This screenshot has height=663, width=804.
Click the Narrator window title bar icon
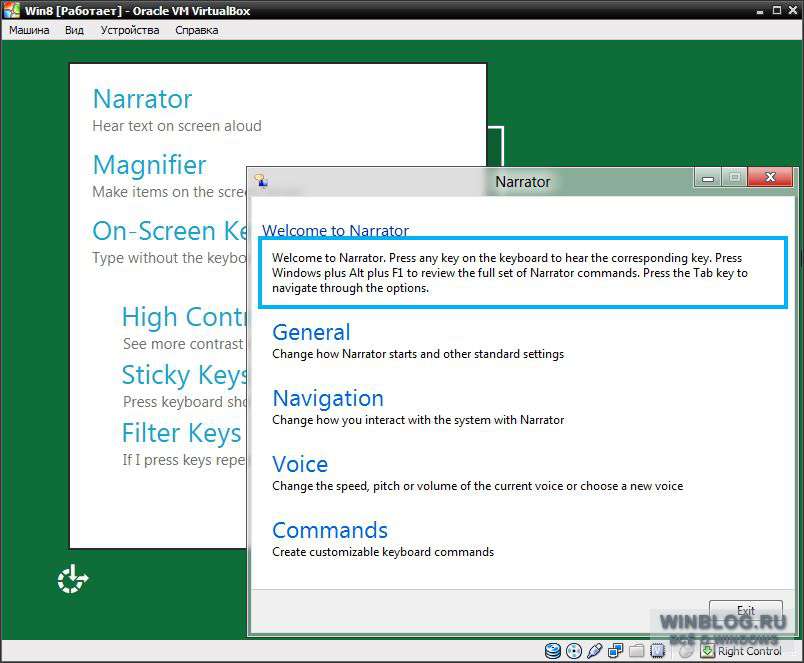pos(261,181)
